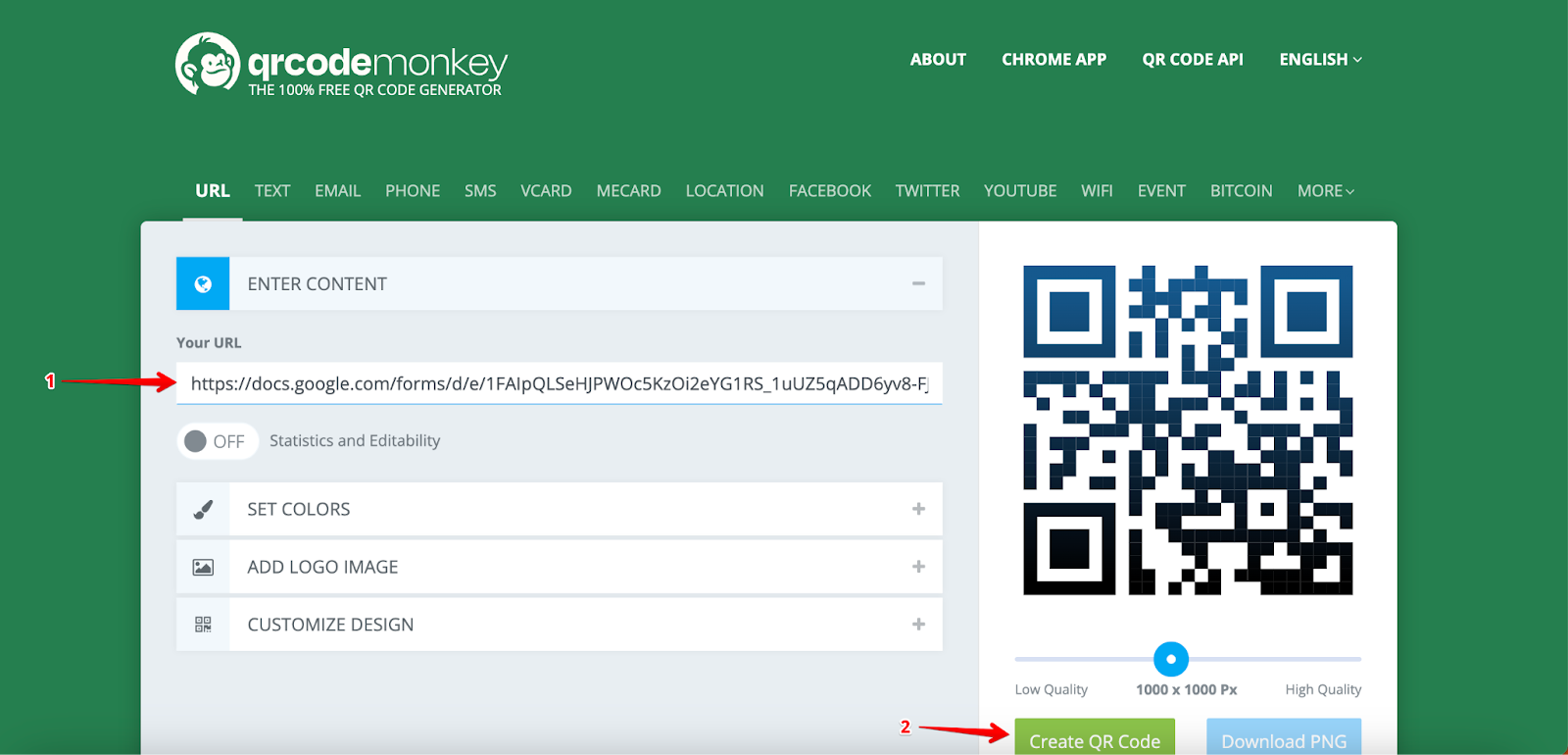Viewport: 1568px width, 755px height.
Task: Select the YouTube tab
Action: (1020, 191)
